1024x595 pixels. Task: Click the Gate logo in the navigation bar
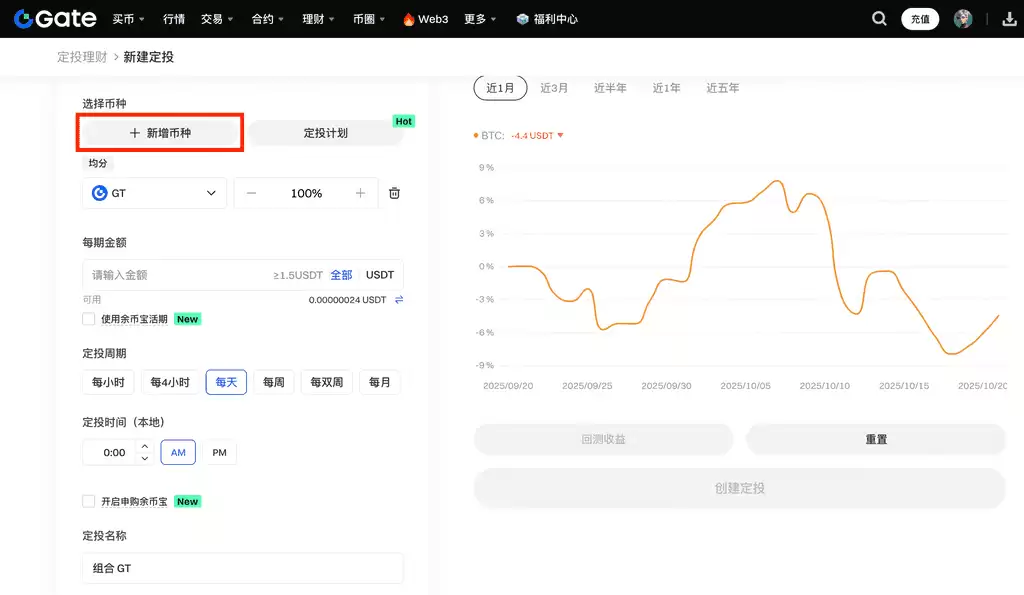coord(54,18)
